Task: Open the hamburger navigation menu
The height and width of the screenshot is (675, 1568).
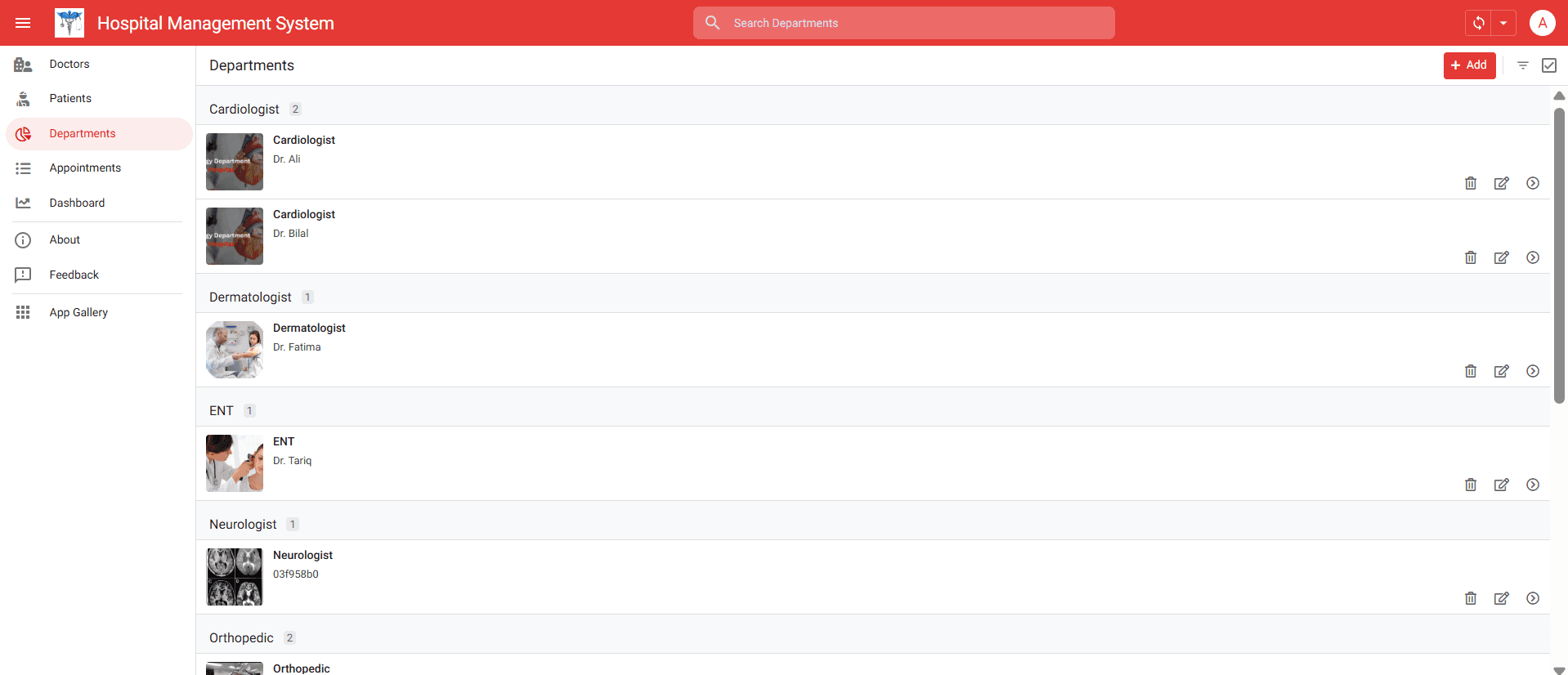Action: (23, 23)
